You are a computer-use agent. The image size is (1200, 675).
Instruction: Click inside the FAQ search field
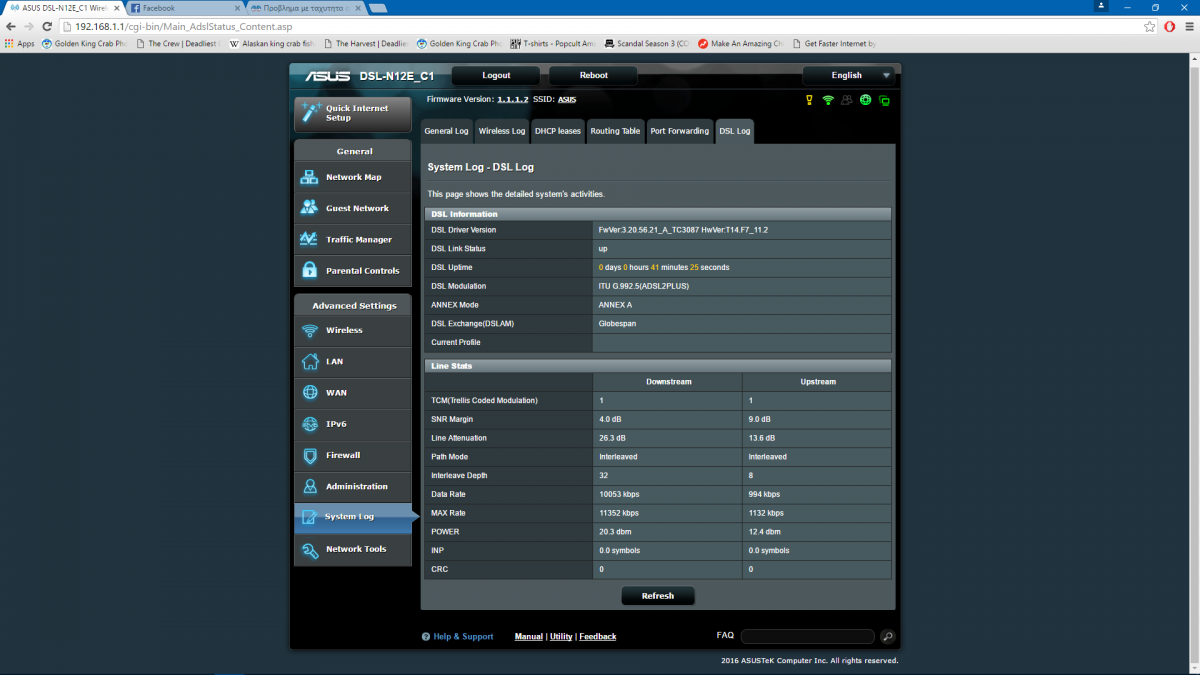point(807,636)
